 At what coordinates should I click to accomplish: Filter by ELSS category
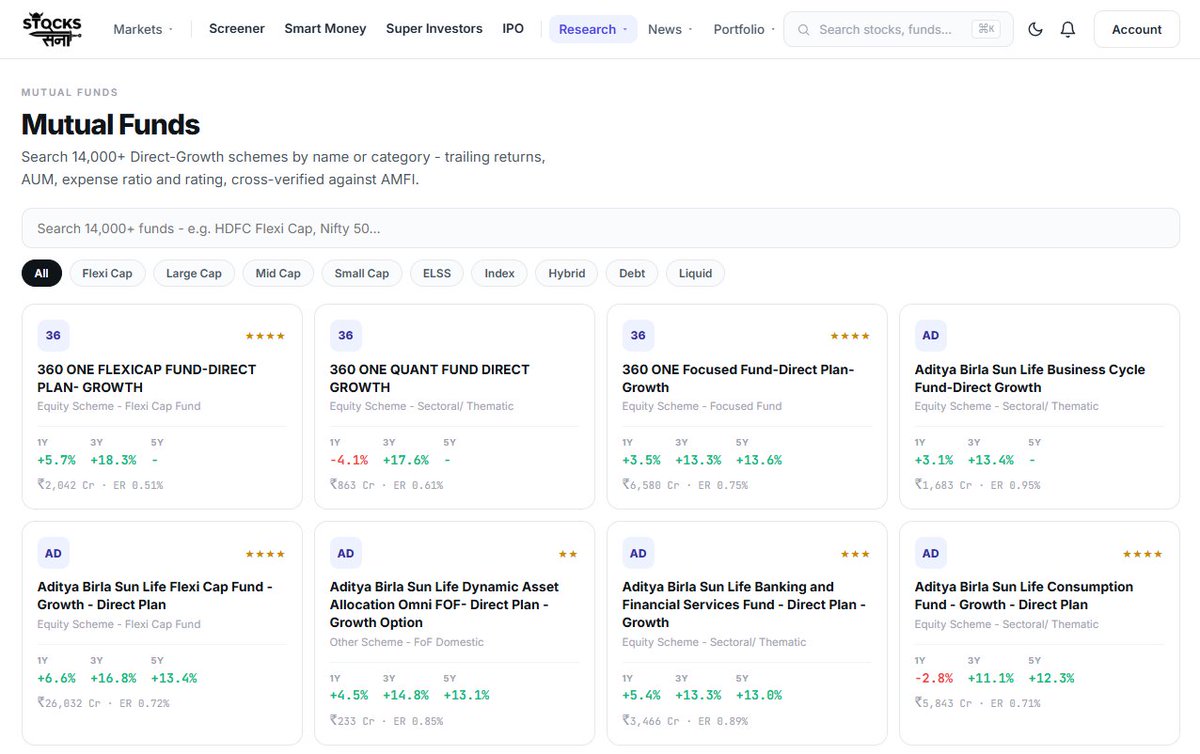point(437,273)
